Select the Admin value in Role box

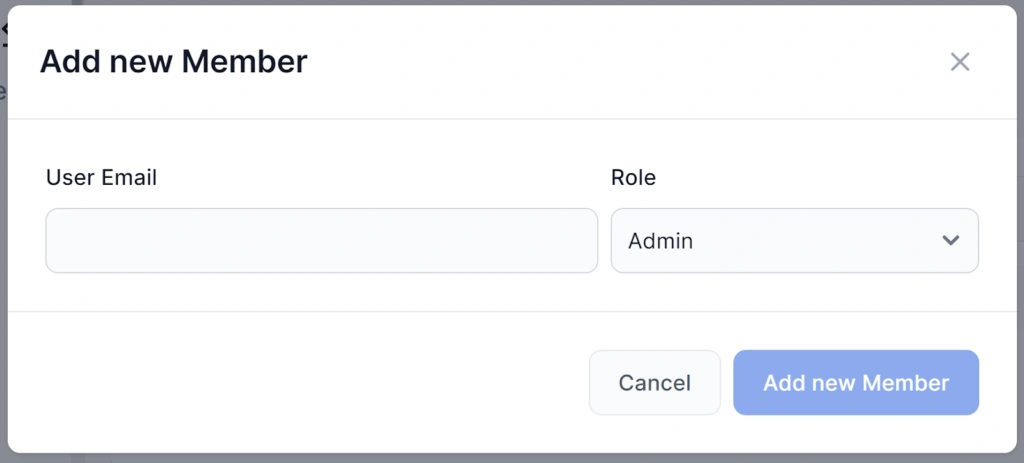pos(661,241)
